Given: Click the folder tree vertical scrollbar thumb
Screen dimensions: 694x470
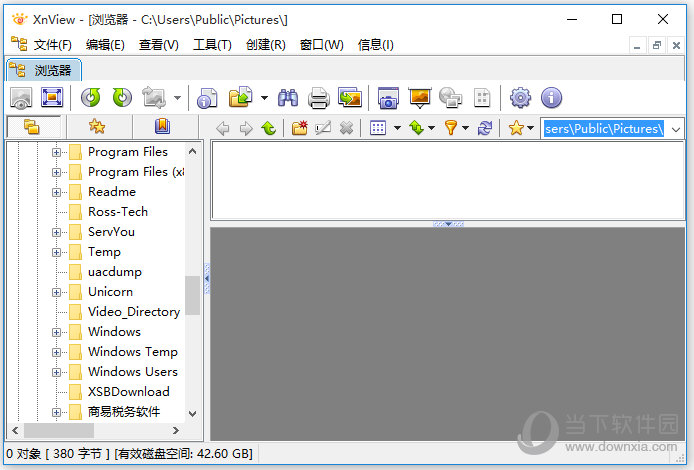Looking at the screenshot, I should pyautogui.click(x=193, y=295).
